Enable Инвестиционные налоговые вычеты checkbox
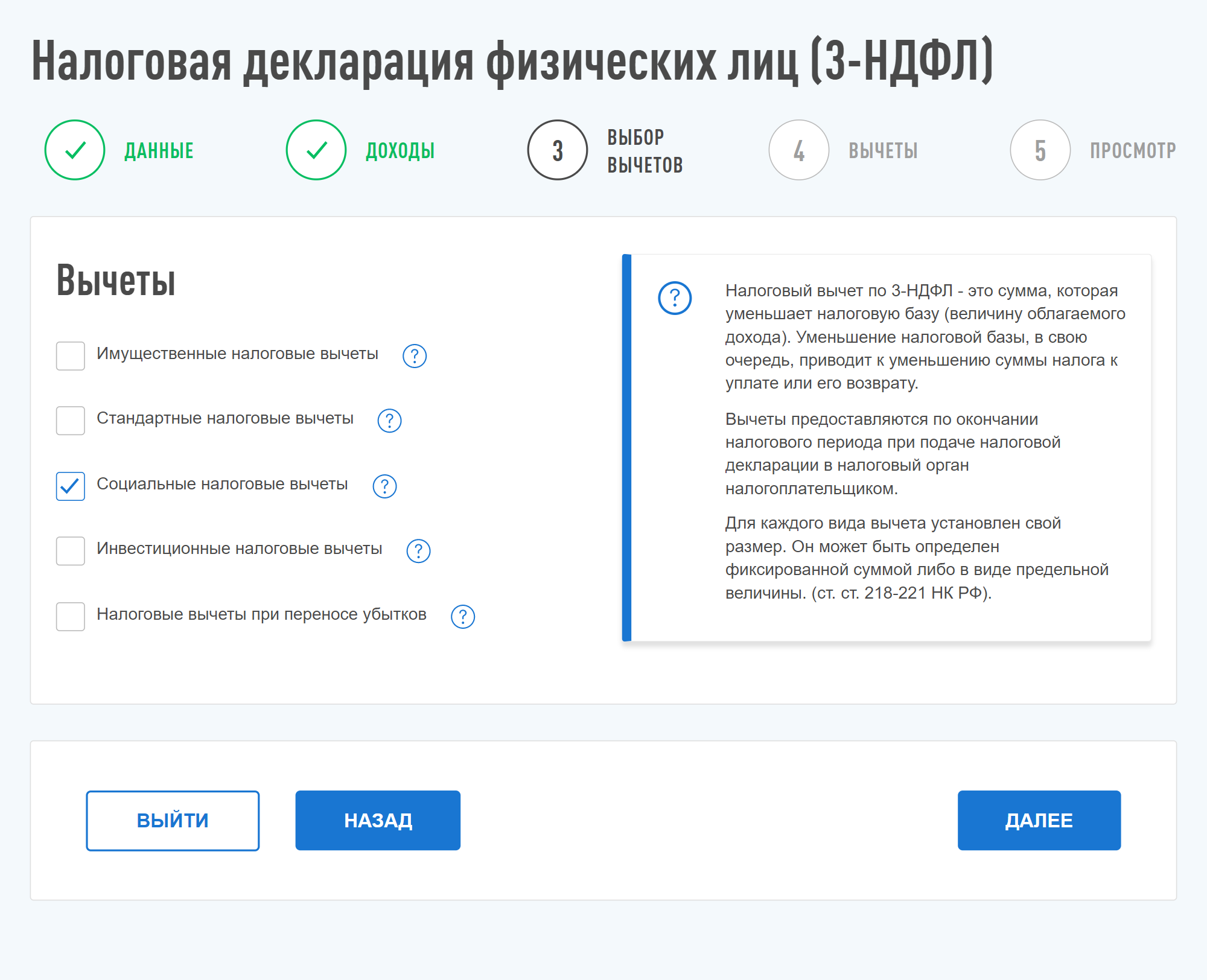The image size is (1207, 980). [x=71, y=551]
